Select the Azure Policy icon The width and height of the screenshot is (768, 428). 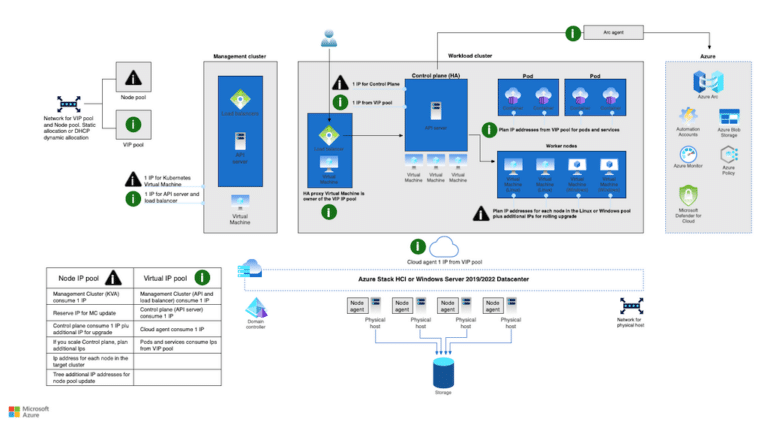tap(729, 155)
